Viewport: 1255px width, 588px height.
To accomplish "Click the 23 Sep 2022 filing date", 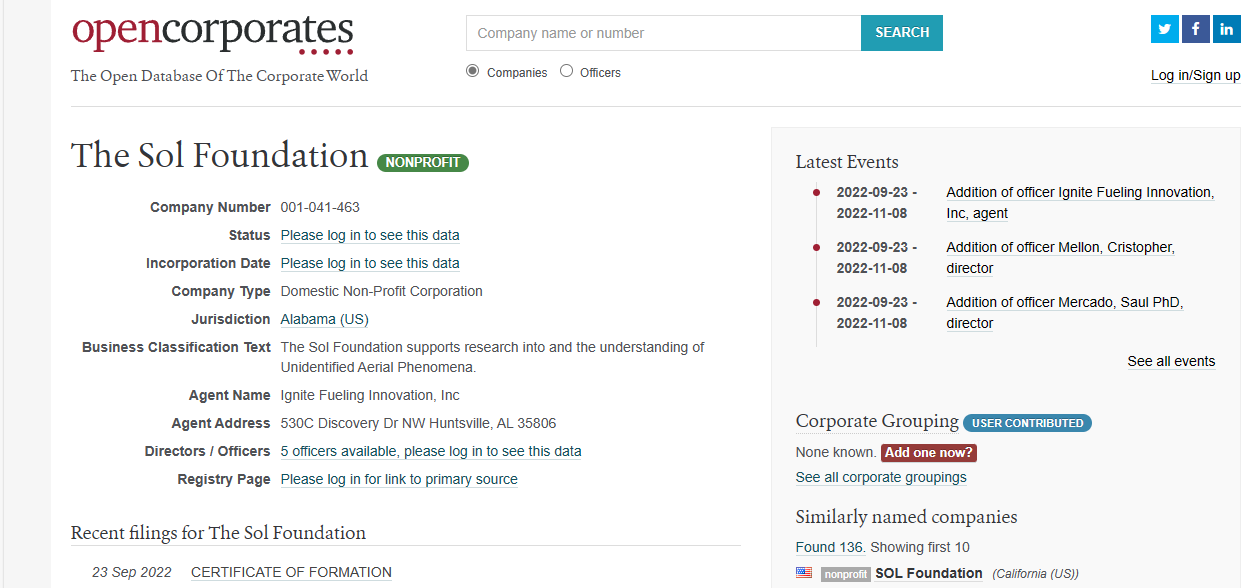I will point(132,572).
